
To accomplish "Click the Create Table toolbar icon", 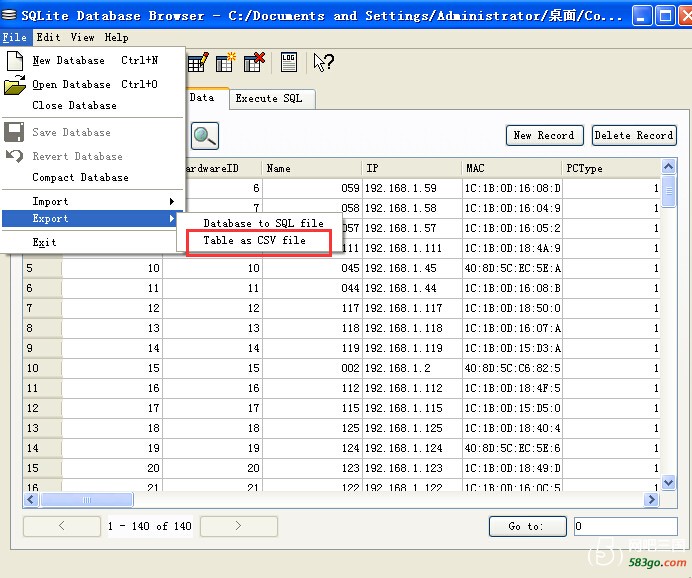I will click(198, 62).
